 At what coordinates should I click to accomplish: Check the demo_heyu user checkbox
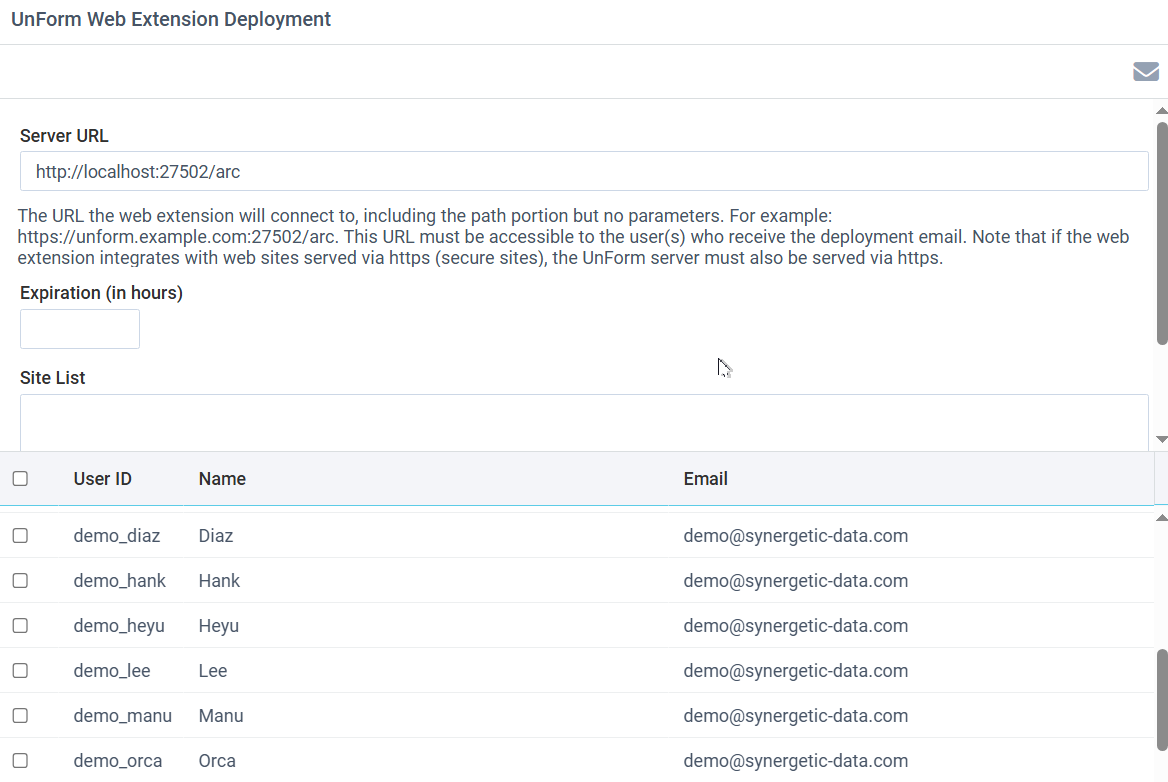pyautogui.click(x=20, y=626)
